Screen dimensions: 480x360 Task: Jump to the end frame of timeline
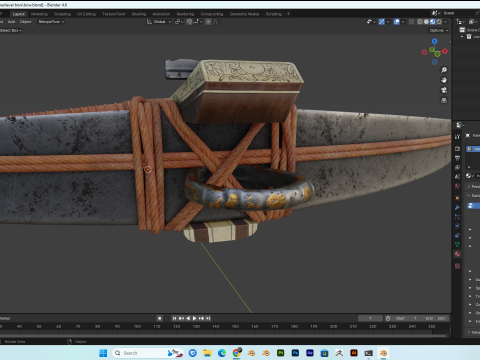(208, 318)
